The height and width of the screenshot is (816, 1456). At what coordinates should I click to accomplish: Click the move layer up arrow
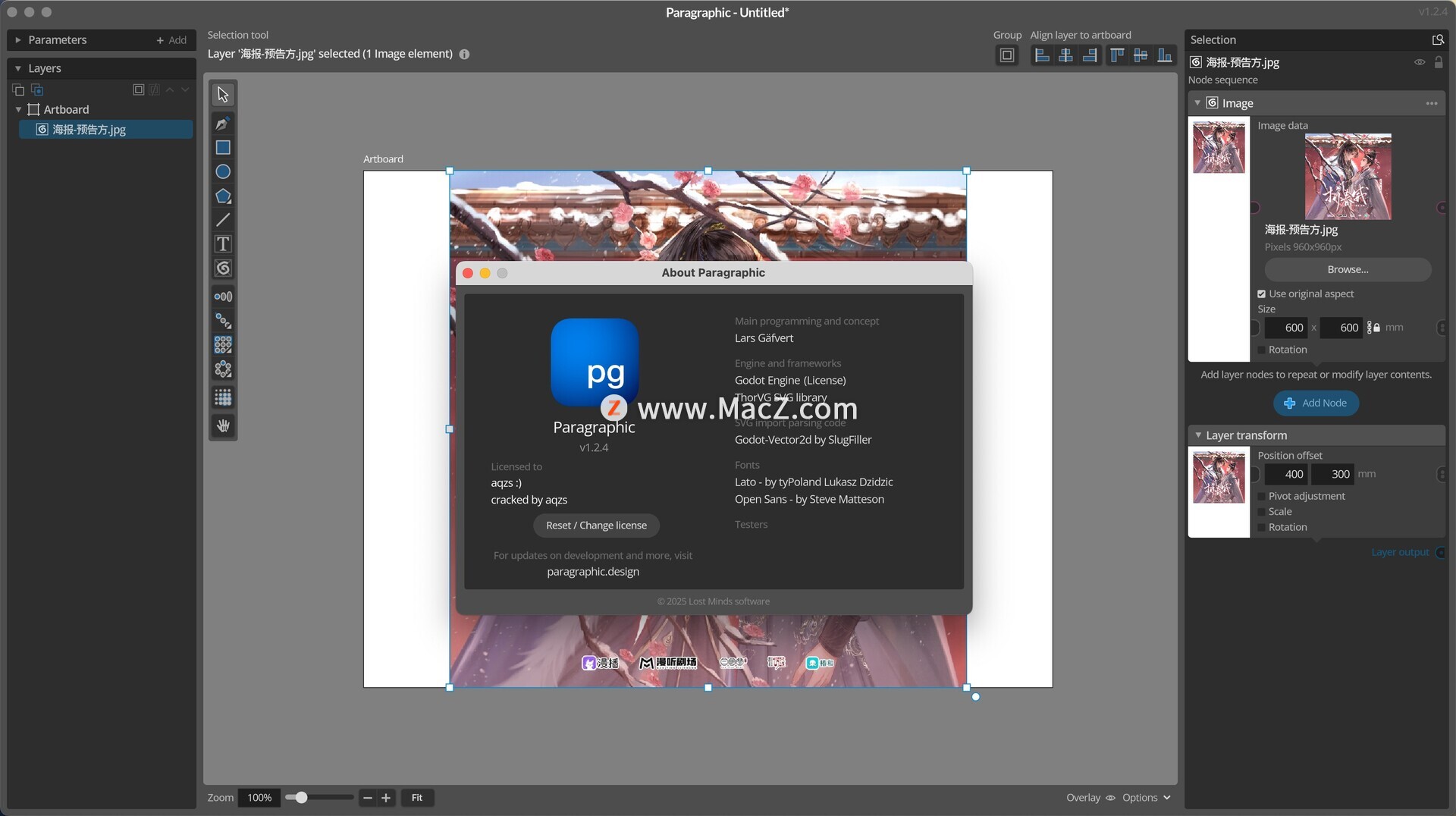[x=170, y=89]
